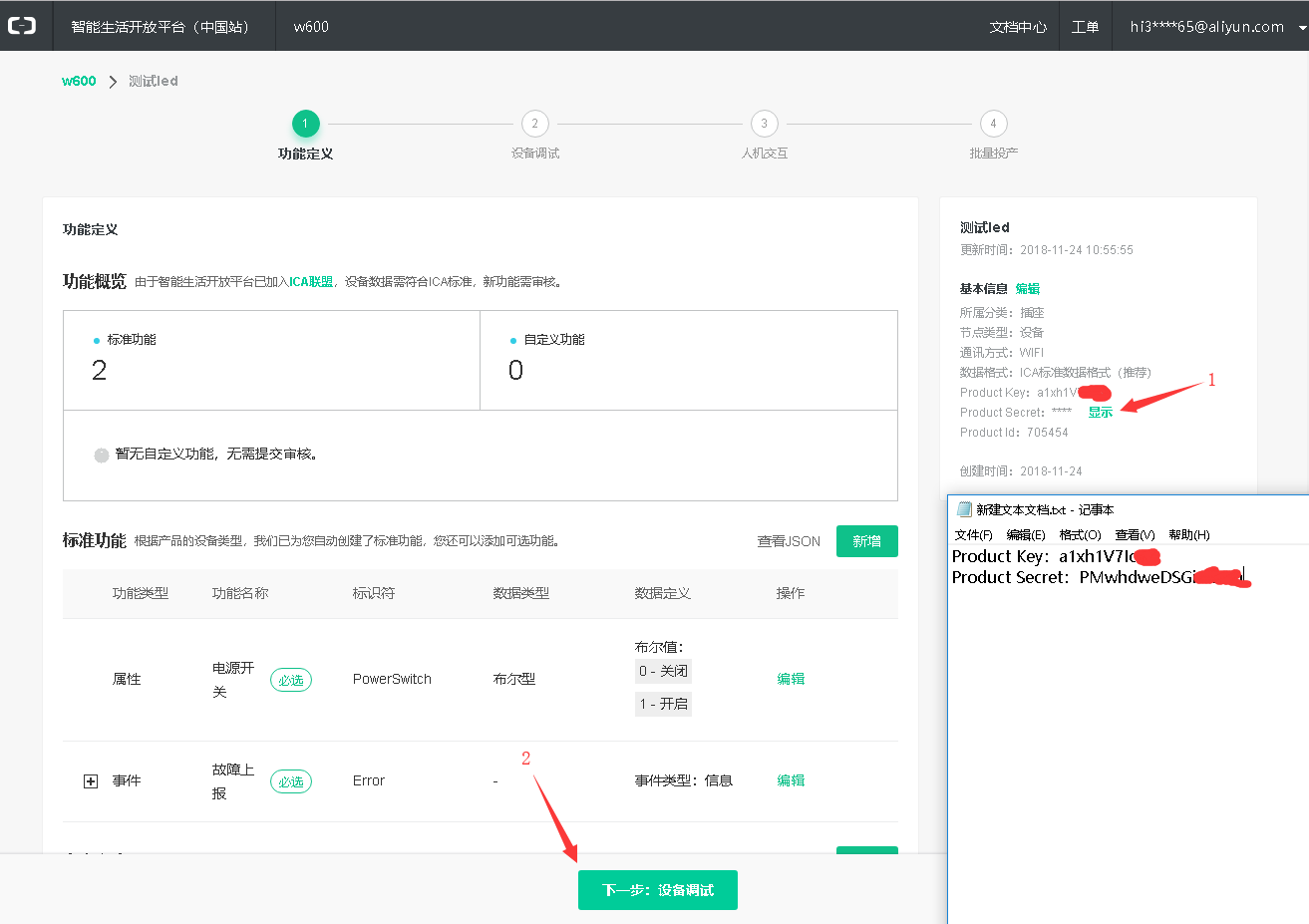This screenshot has width=1309, height=924.
Task: Select step 1 功能定义 circle
Action: click(305, 124)
